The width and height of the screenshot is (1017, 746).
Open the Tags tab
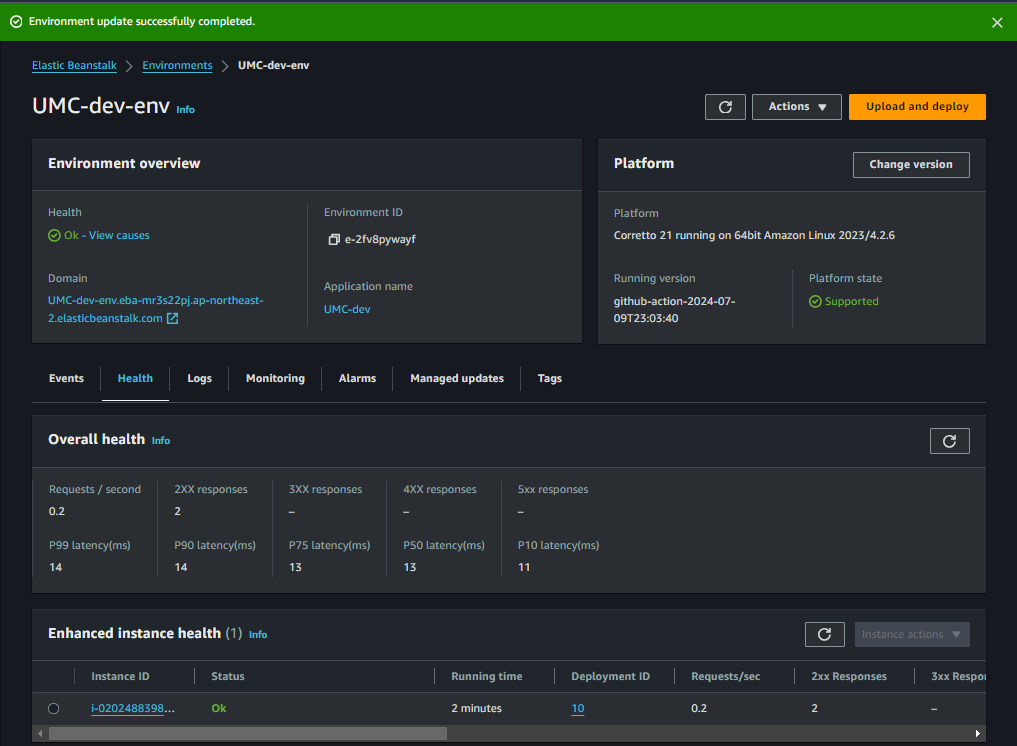549,378
